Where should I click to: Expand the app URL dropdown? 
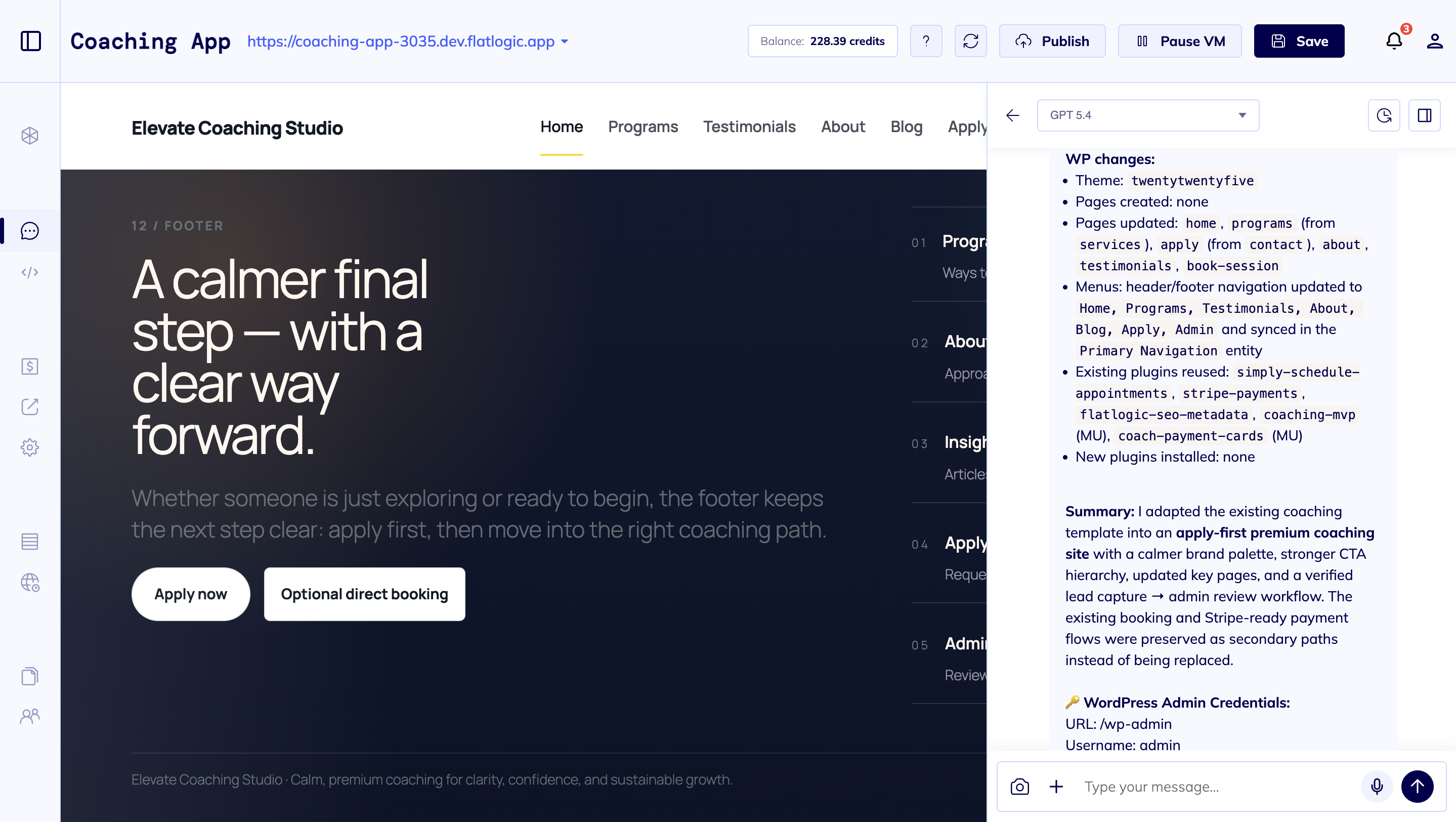(564, 42)
